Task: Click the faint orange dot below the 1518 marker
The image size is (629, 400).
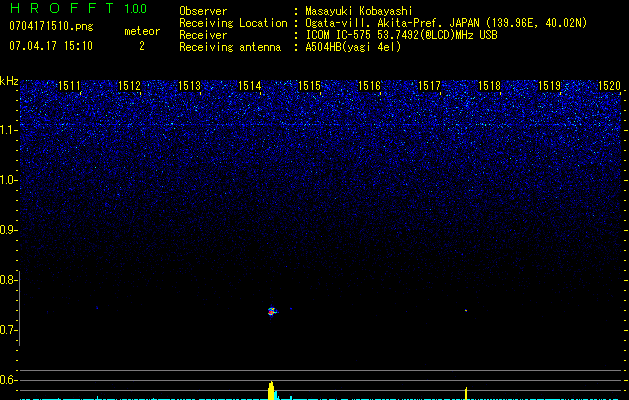Action: (x=465, y=310)
